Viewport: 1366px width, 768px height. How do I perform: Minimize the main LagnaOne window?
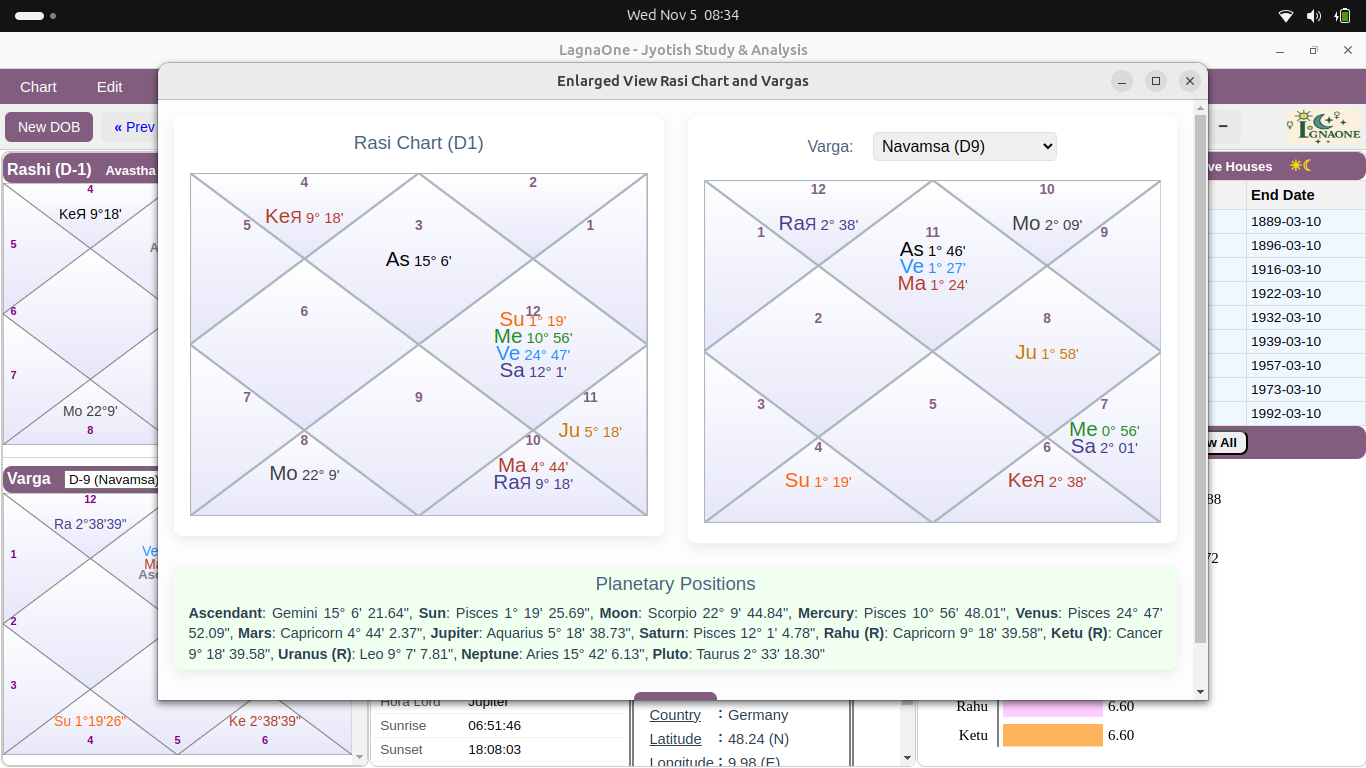click(x=1280, y=50)
